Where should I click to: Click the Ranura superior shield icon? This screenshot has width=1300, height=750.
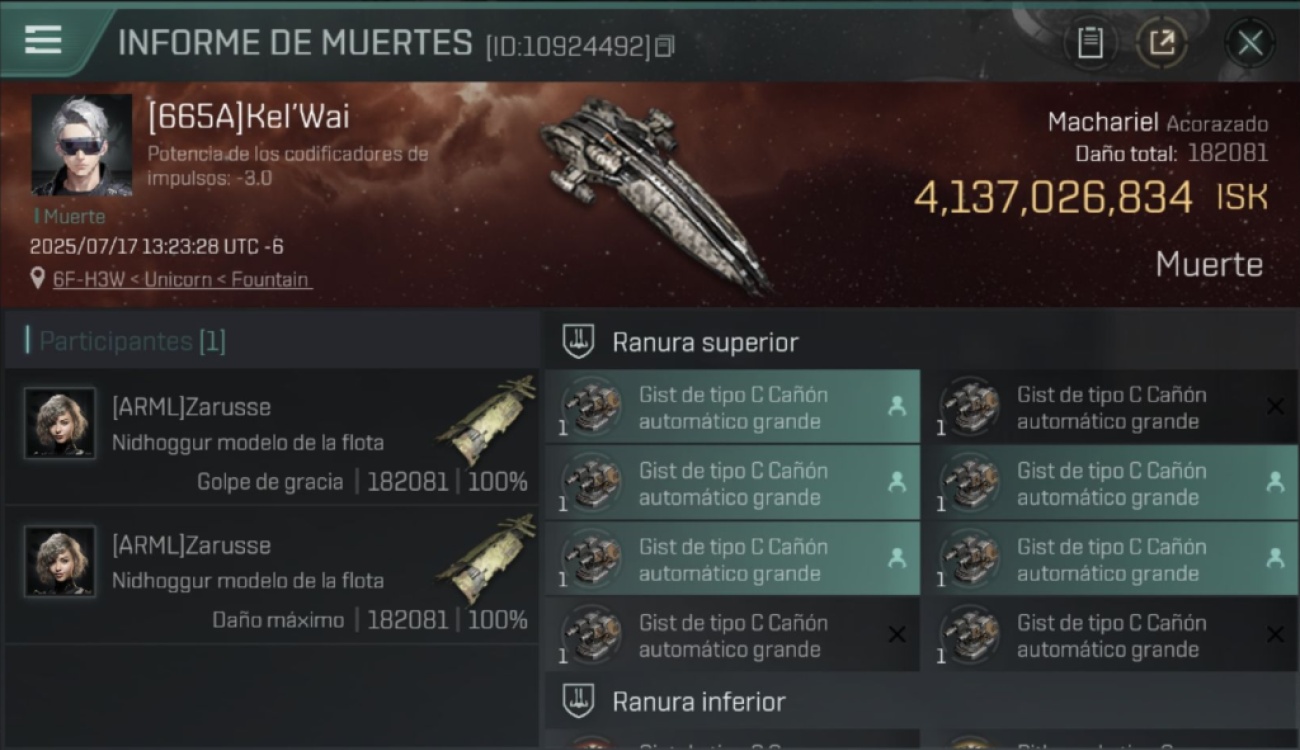[x=578, y=342]
